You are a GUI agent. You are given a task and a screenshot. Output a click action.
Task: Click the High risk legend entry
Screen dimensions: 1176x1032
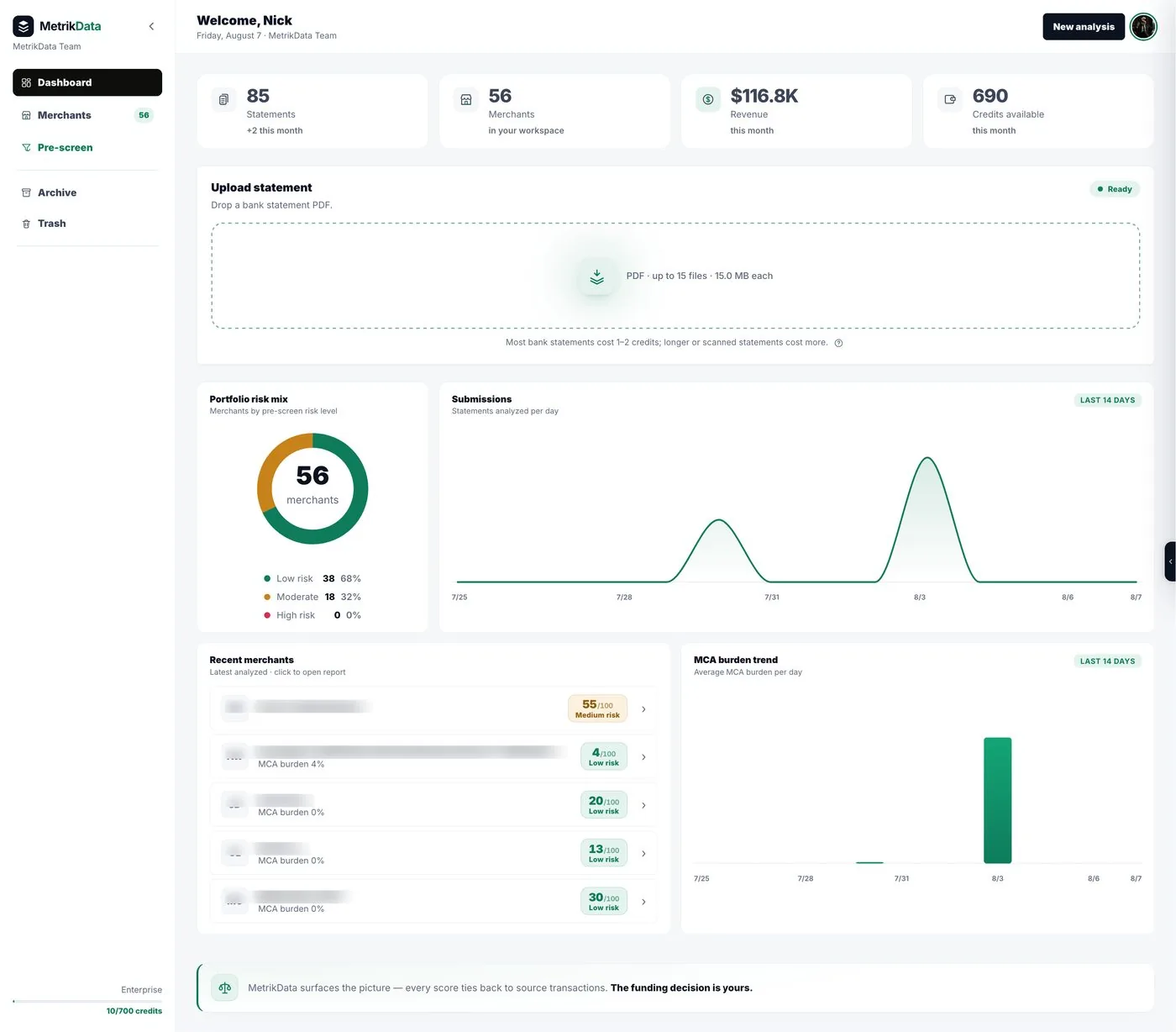[312, 615]
